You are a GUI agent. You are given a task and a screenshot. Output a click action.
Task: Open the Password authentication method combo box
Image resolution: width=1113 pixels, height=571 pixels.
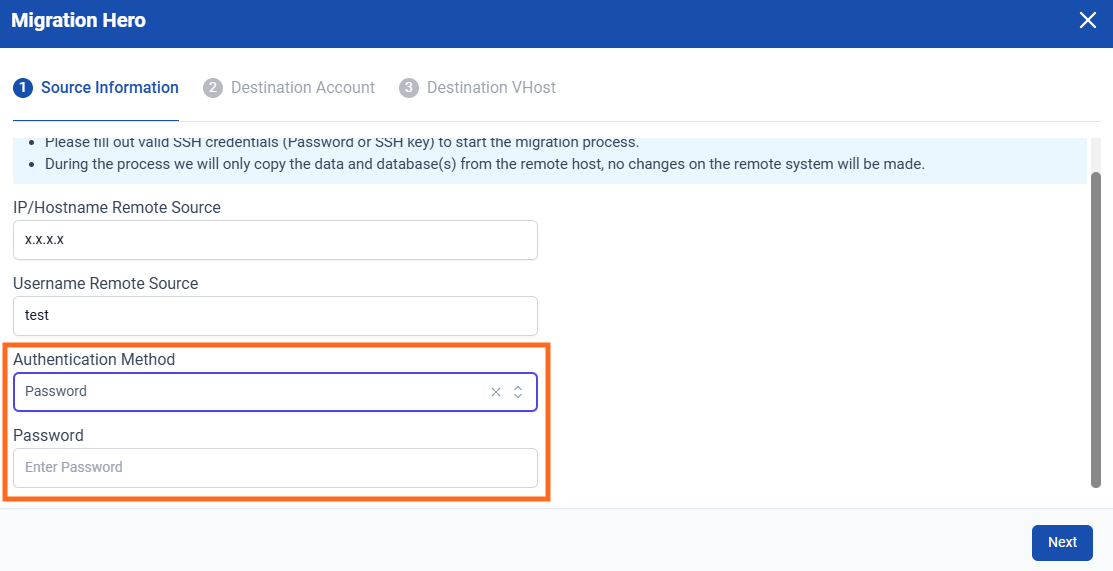(250, 392)
